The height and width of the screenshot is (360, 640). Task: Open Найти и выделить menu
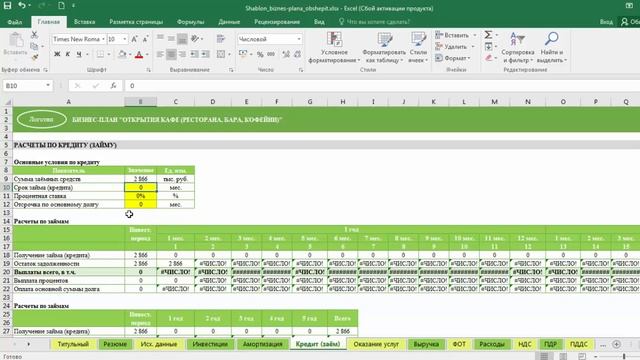coord(552,47)
